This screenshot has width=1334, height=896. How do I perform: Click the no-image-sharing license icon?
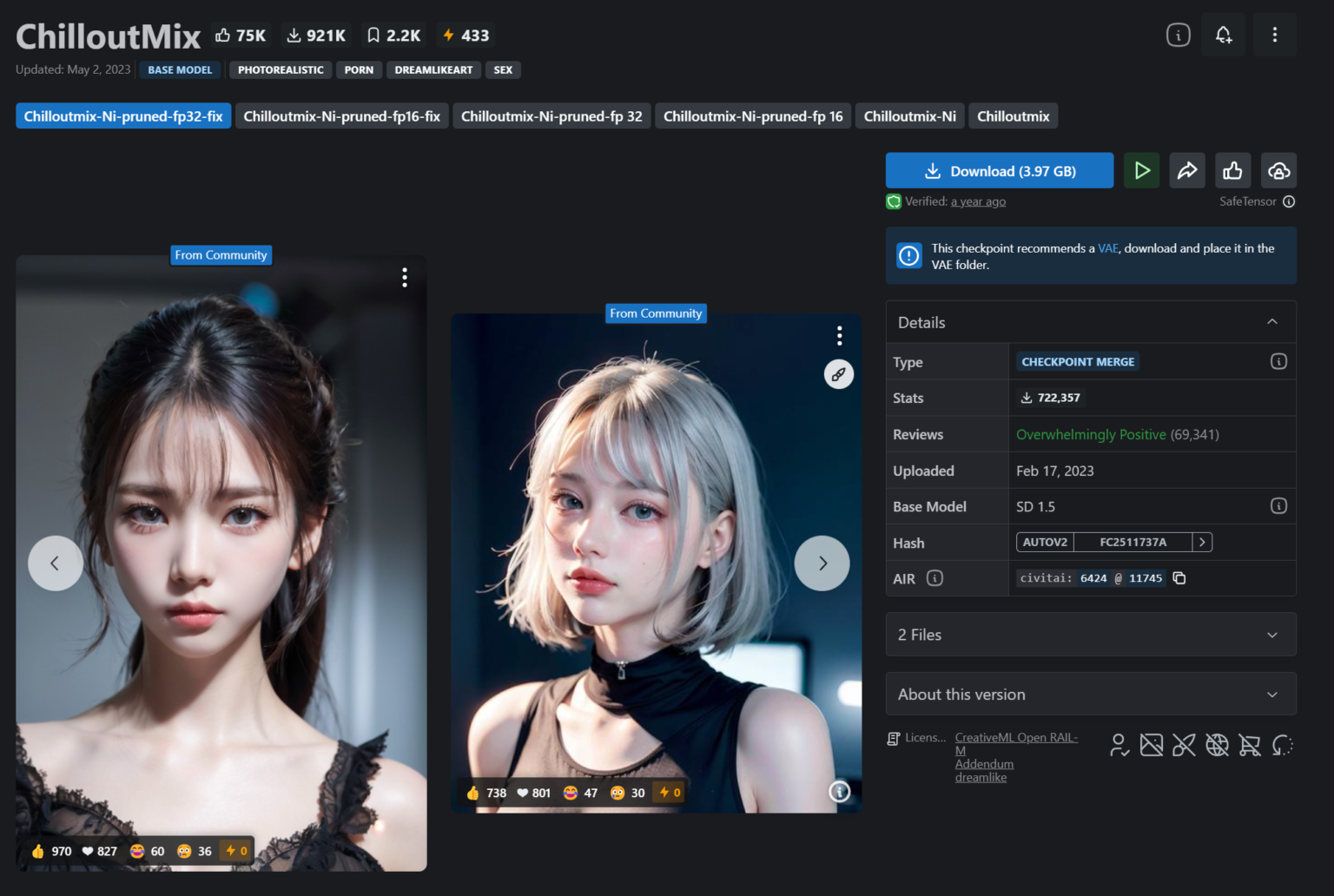click(x=1152, y=745)
